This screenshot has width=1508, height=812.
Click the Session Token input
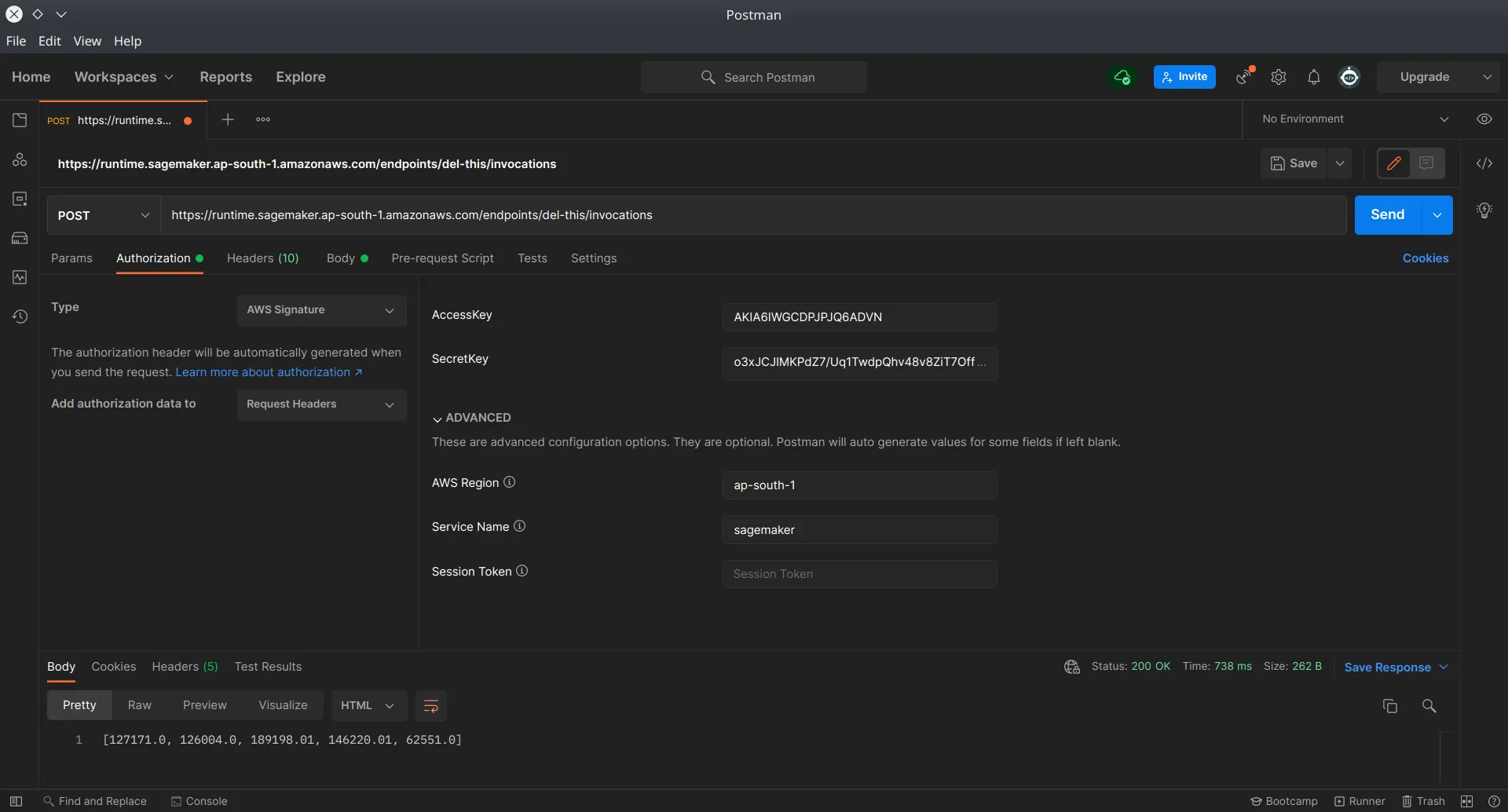[859, 574]
